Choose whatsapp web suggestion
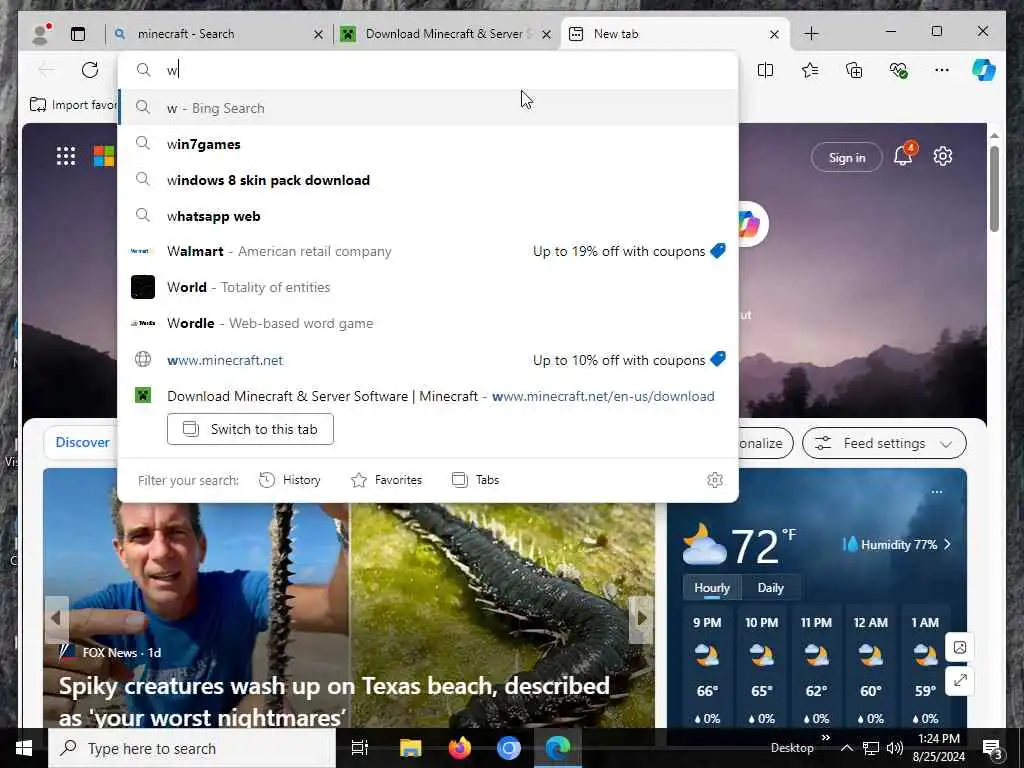This screenshot has width=1024, height=768. 428,216
